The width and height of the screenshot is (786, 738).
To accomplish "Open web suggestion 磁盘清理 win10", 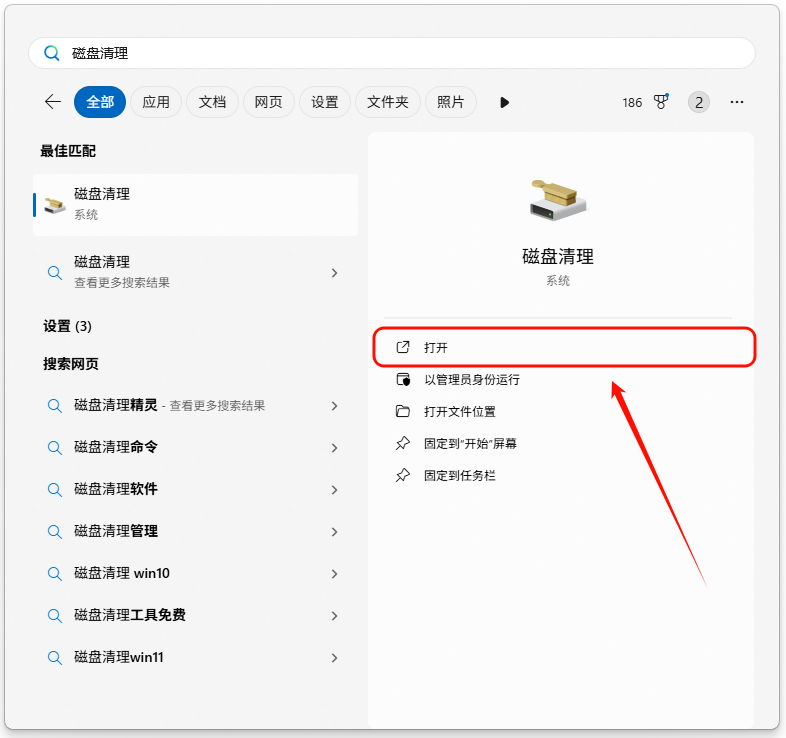I will [195, 573].
